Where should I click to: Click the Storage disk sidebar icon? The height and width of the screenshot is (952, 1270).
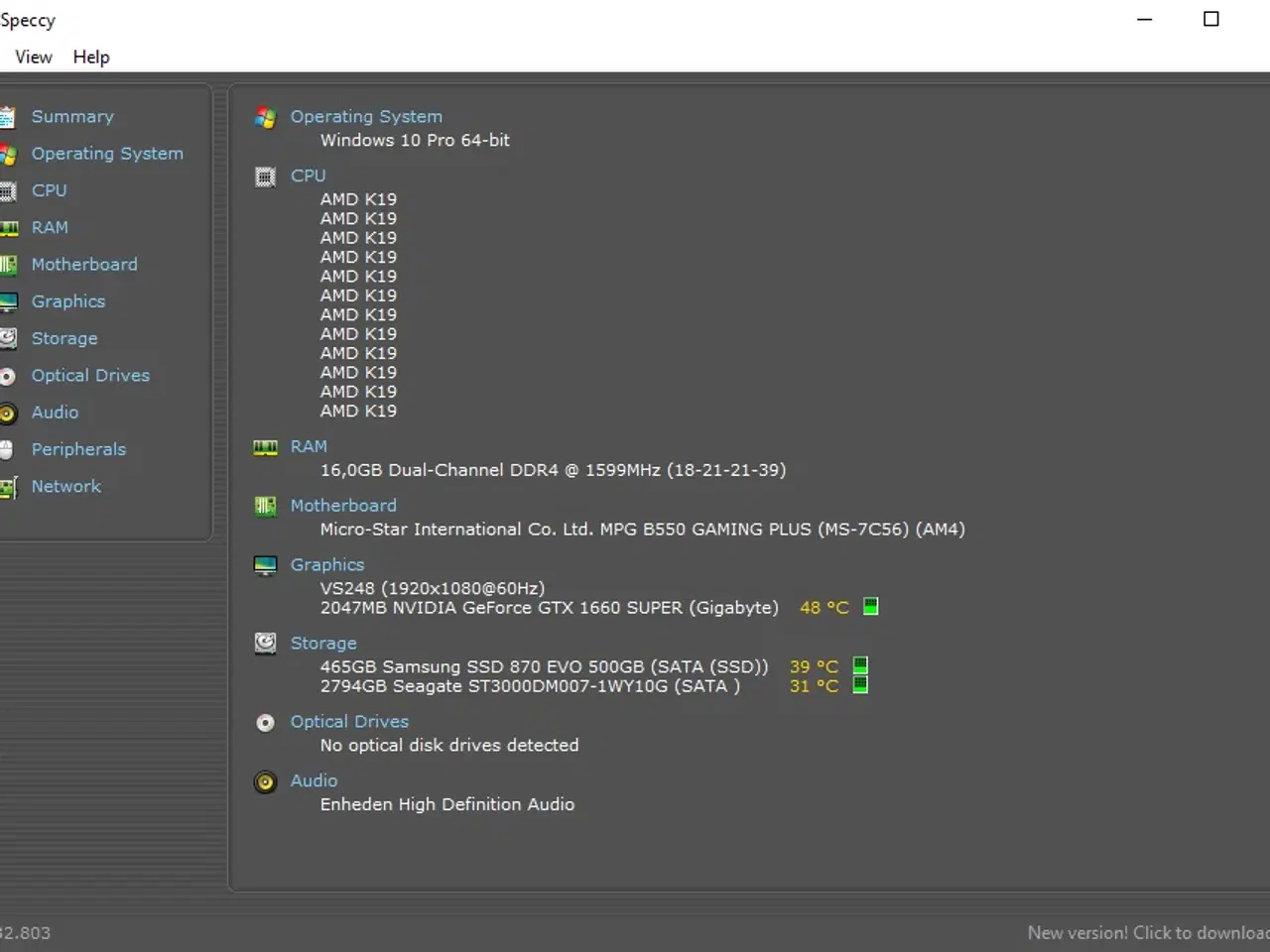coord(8,339)
